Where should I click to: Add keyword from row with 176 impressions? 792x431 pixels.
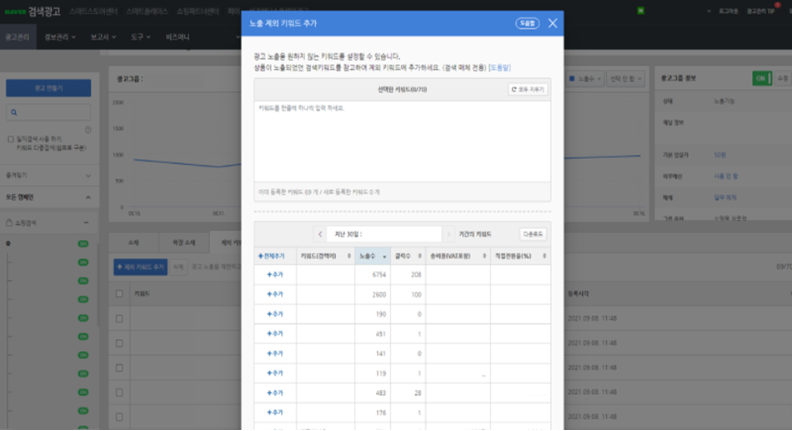pyautogui.click(x=275, y=413)
